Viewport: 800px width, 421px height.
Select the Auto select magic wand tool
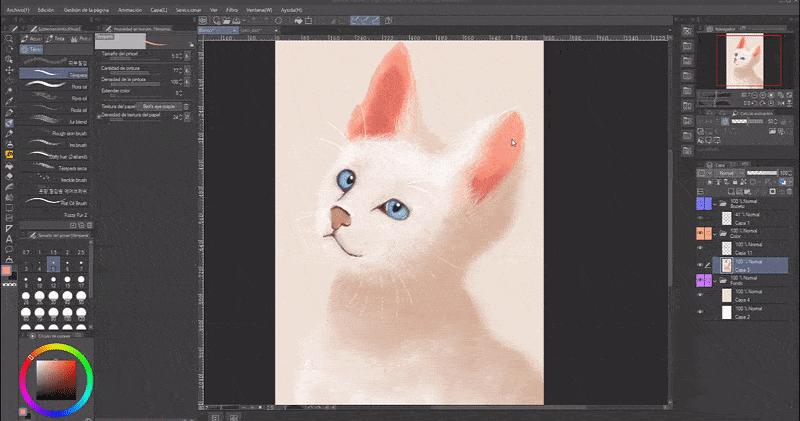[x=9, y=91]
